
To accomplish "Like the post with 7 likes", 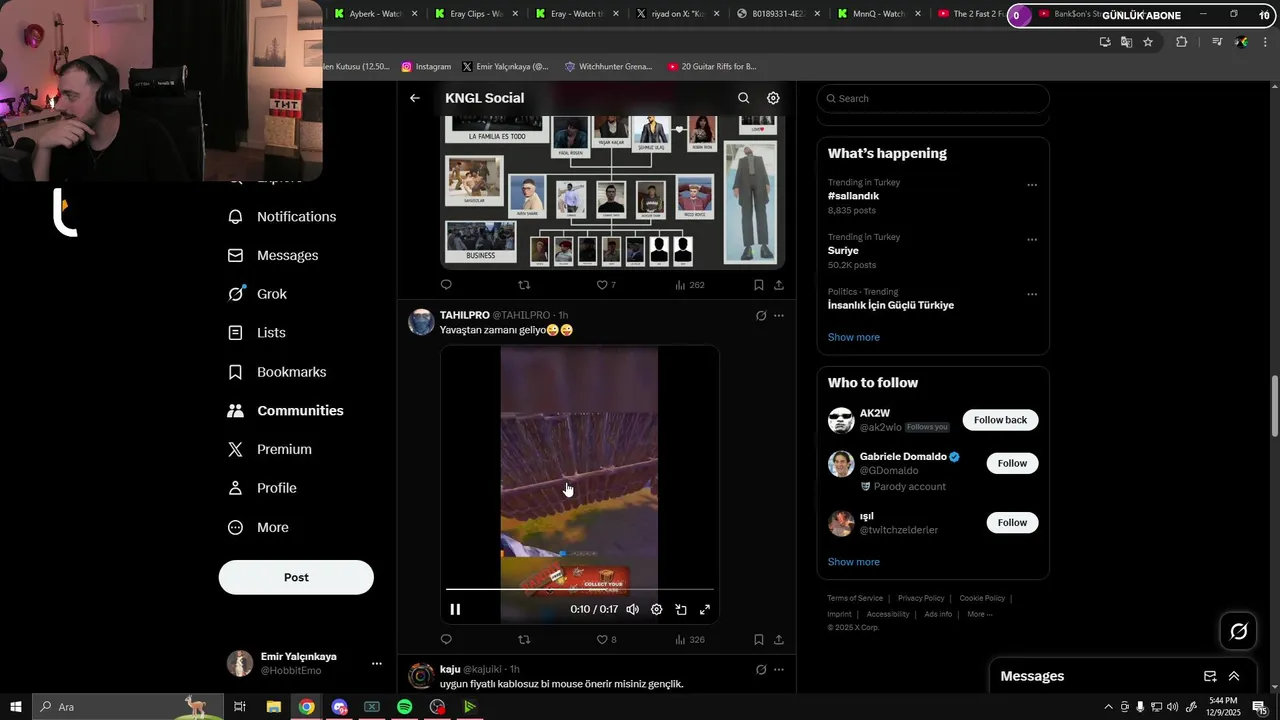I will 606,285.
